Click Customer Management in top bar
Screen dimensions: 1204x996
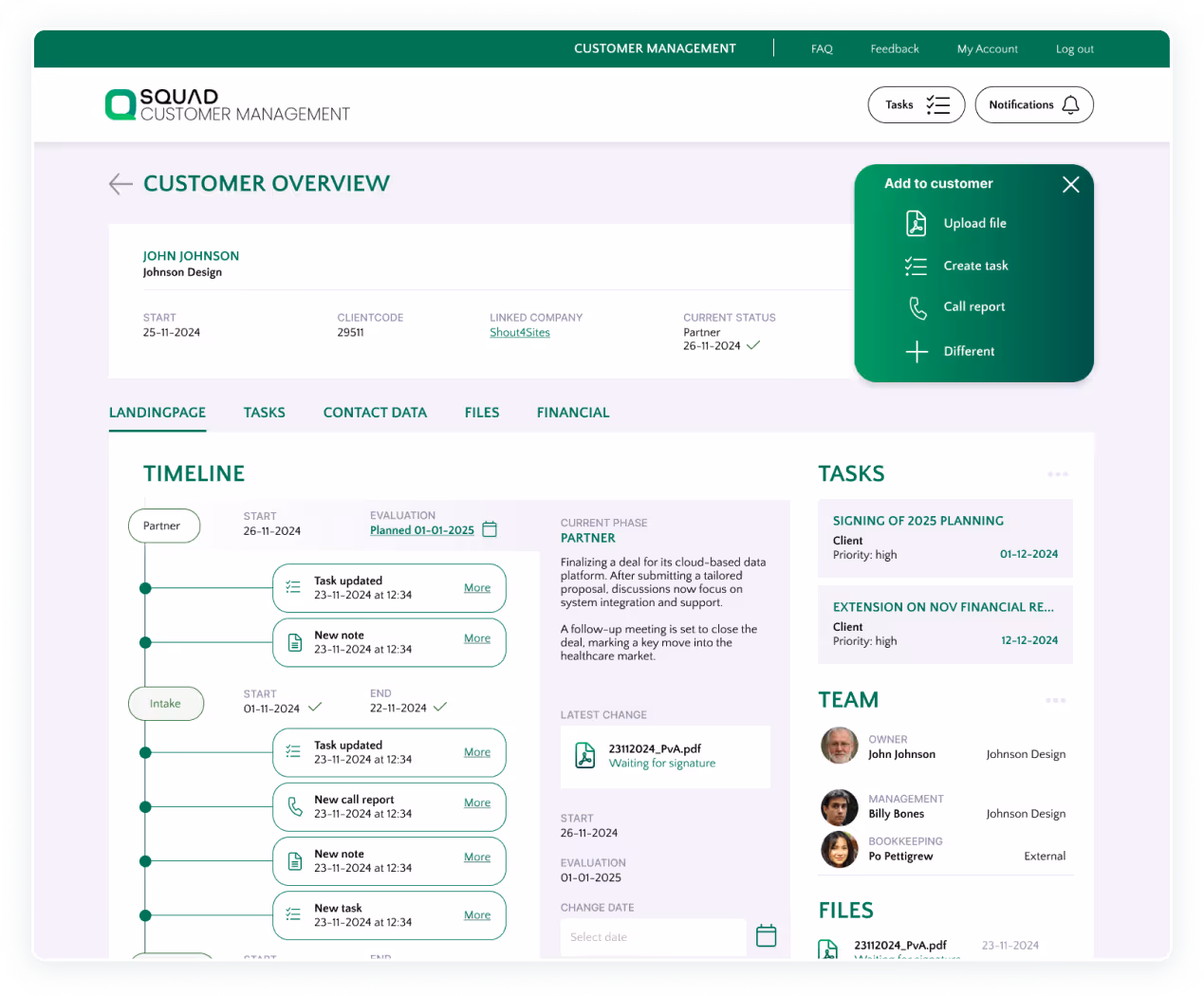pos(655,48)
